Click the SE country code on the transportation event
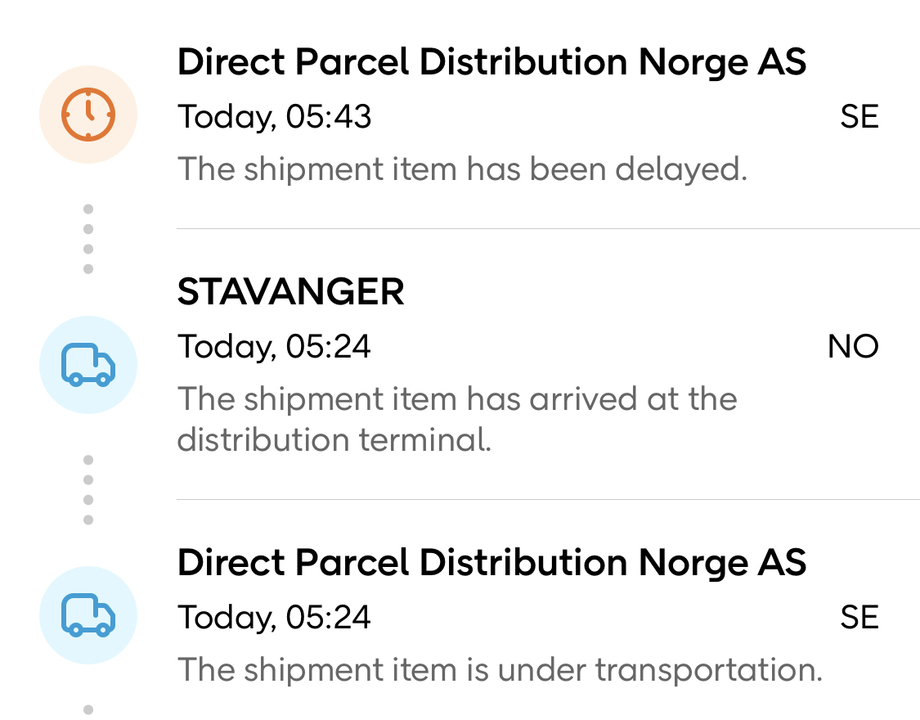 (859, 617)
